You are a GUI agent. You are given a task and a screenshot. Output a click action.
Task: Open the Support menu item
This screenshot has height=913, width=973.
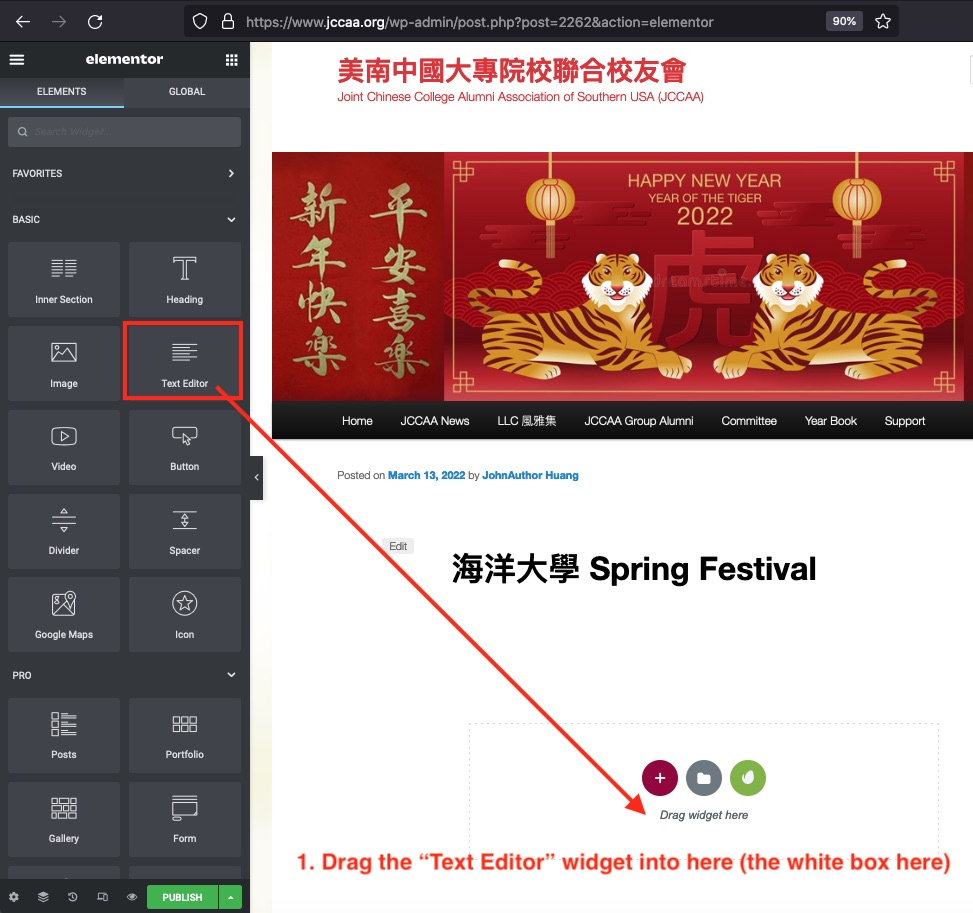tap(904, 421)
